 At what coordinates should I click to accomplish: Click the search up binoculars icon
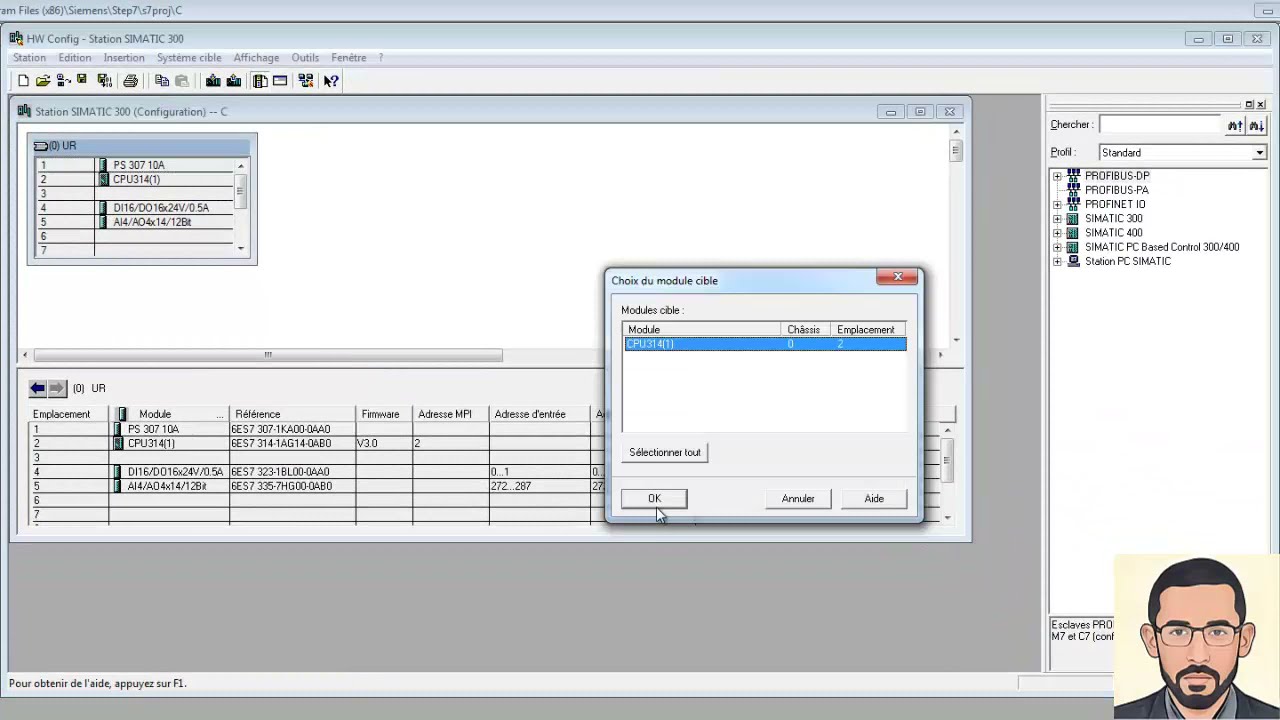pyautogui.click(x=1235, y=125)
